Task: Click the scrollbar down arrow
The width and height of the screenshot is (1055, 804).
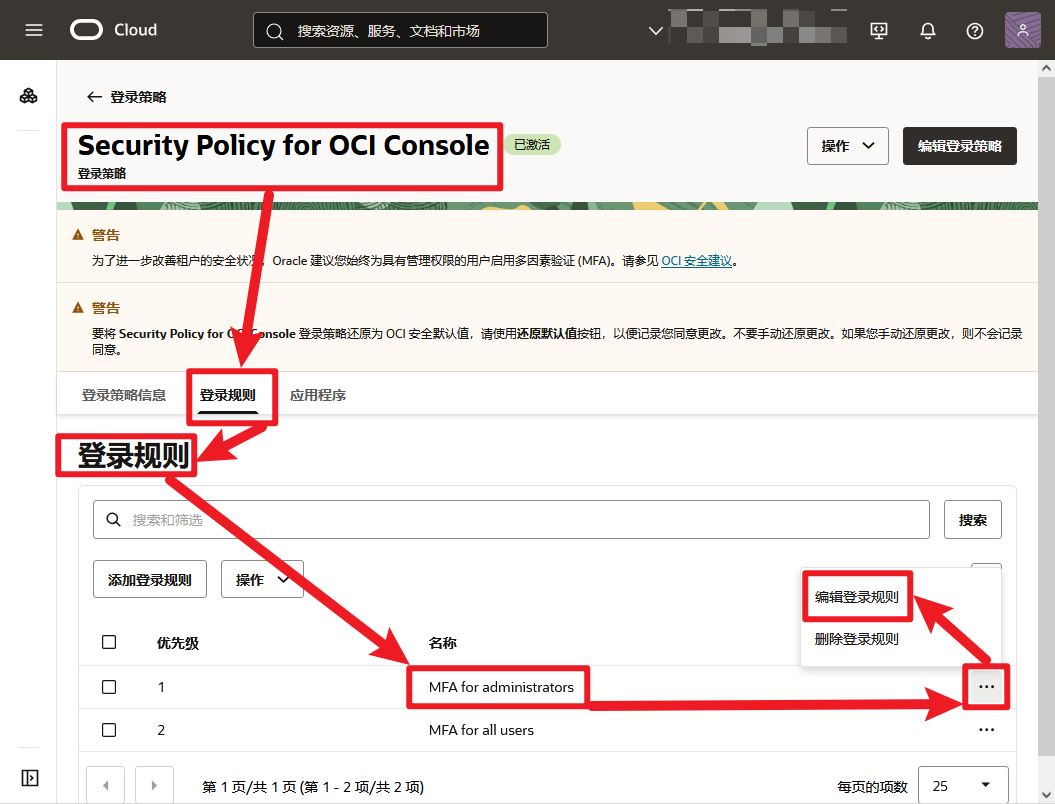Action: (1046, 795)
